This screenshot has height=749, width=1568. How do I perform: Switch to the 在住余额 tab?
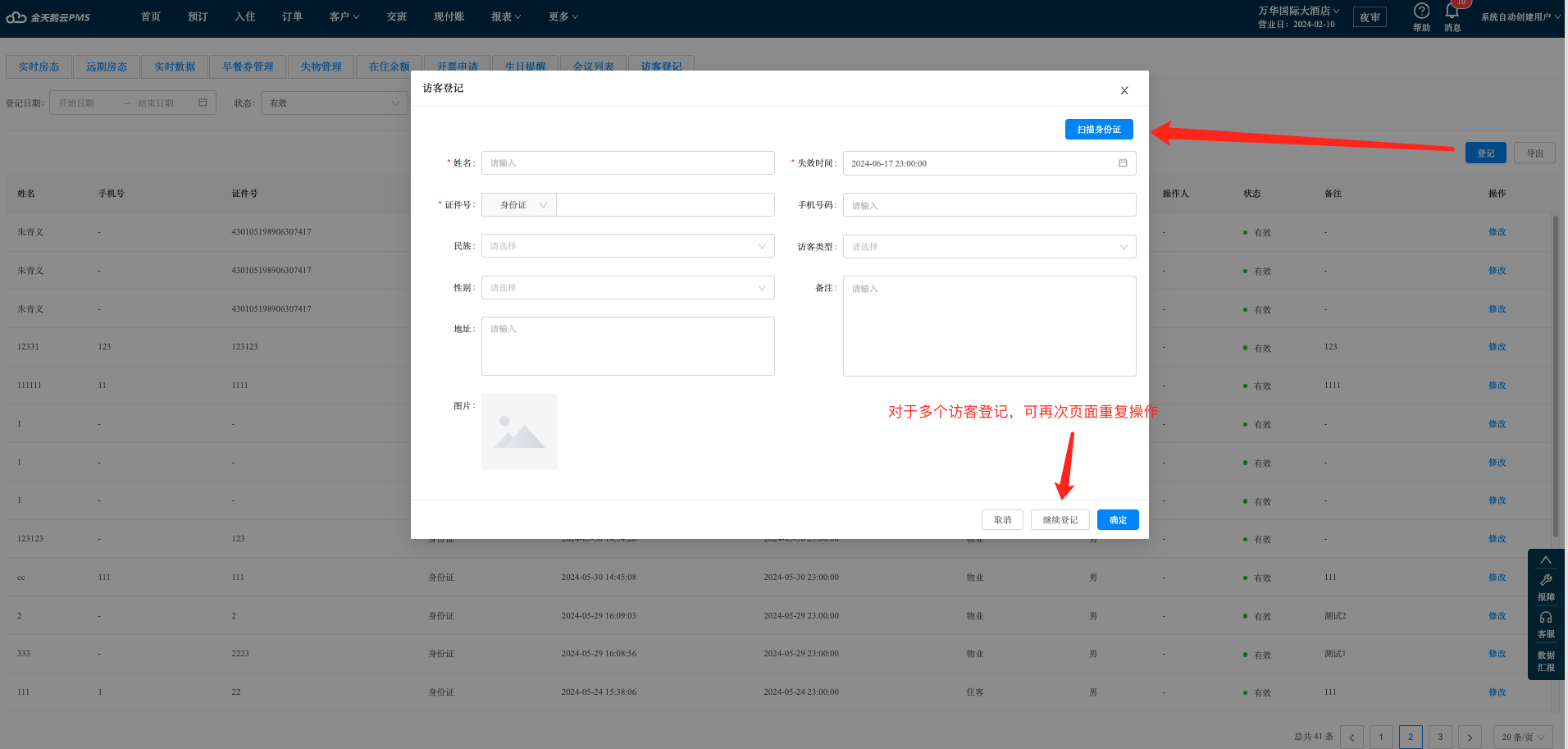(389, 66)
